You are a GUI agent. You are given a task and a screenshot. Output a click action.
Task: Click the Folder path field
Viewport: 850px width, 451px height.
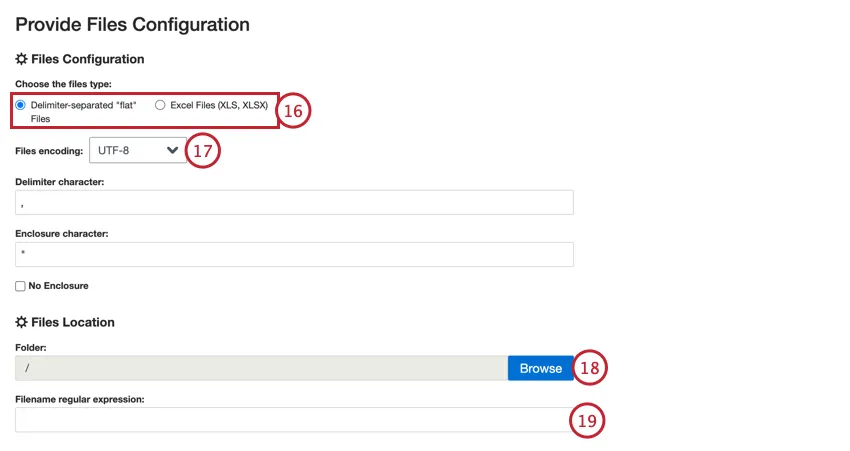[261, 368]
